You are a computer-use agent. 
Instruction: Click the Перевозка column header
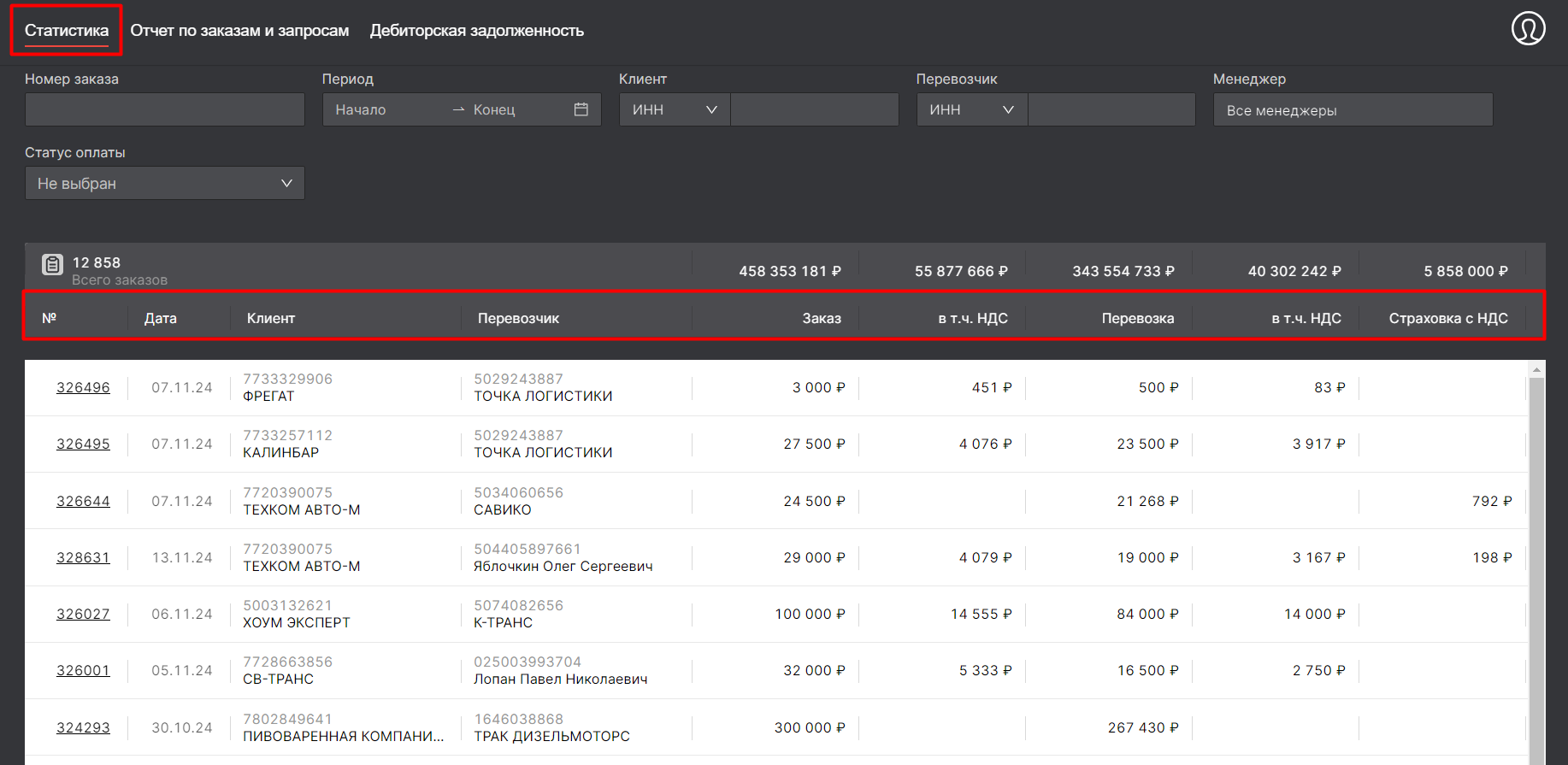click(1138, 318)
